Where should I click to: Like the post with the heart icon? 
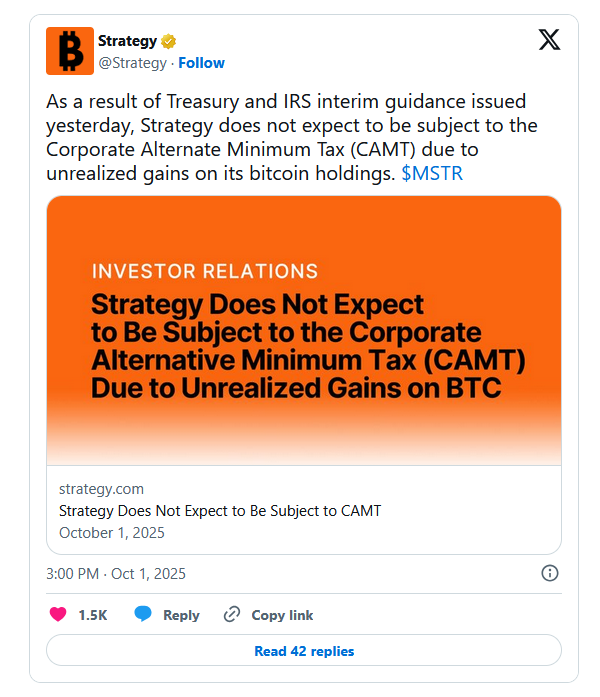58,614
